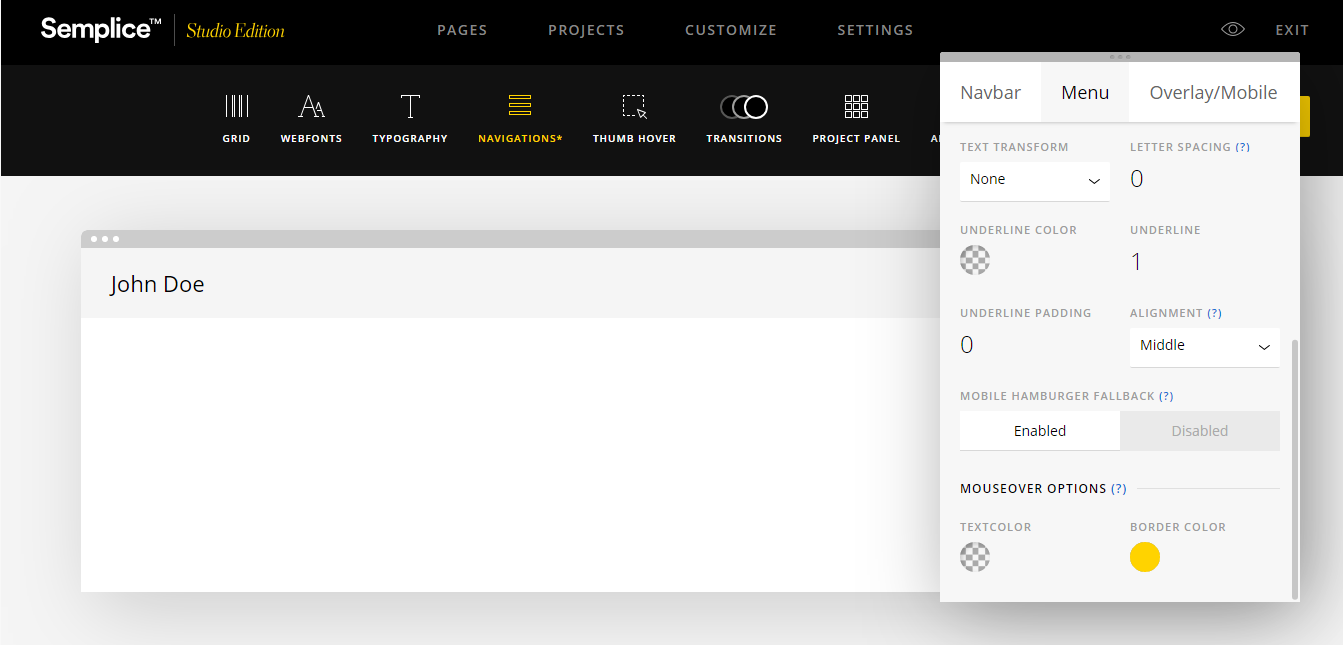Open the Underline Color swatch
The image size is (1343, 645).
(975, 260)
